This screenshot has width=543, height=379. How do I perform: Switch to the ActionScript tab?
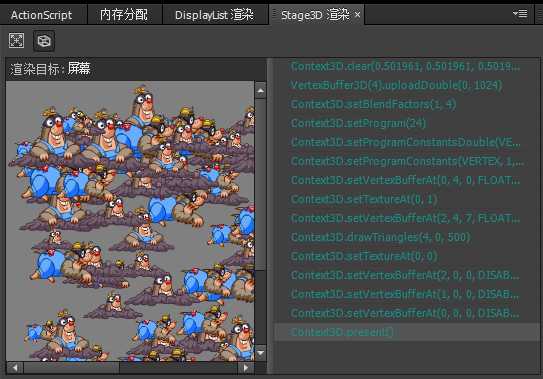point(41,15)
